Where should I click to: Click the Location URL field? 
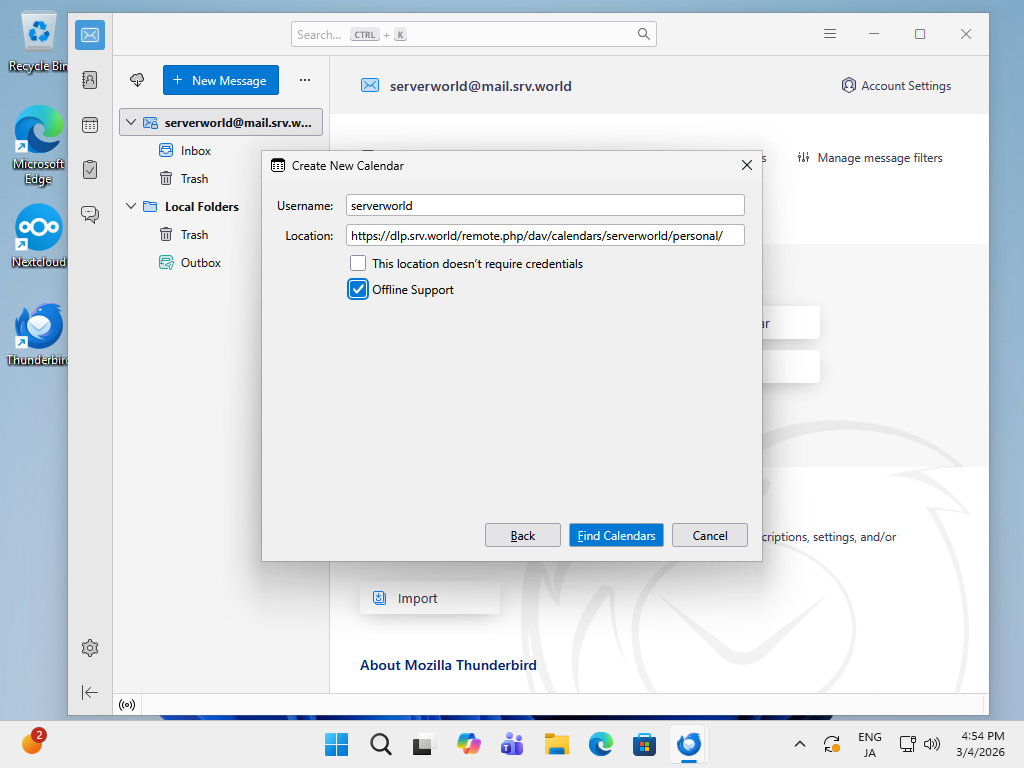[545, 235]
